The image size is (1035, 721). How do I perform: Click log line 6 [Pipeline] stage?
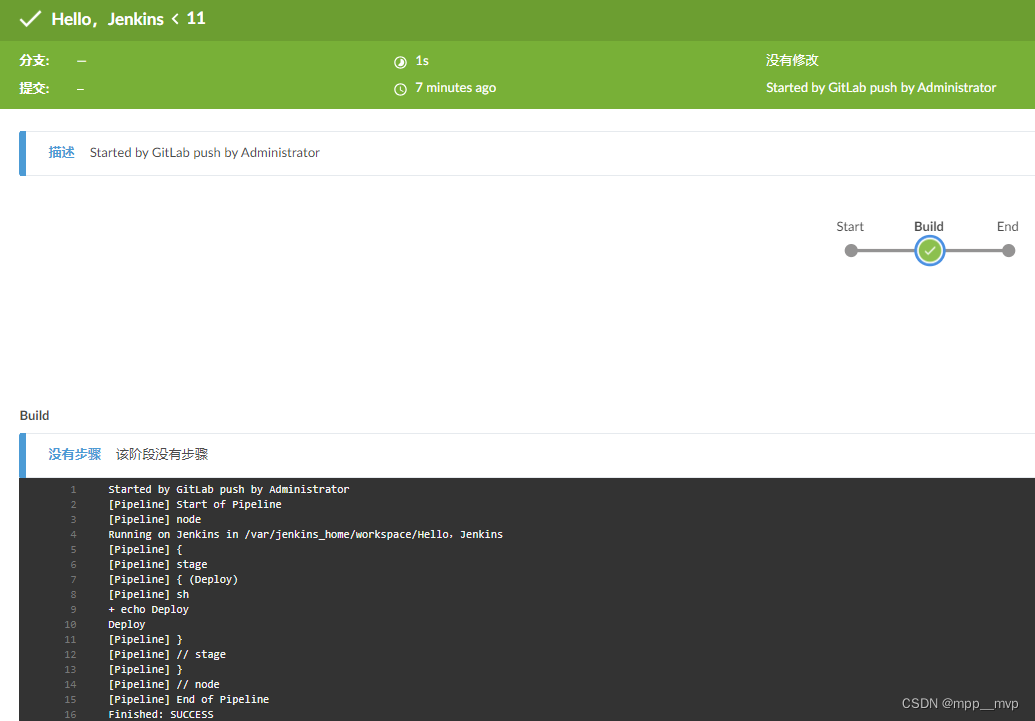coord(158,565)
